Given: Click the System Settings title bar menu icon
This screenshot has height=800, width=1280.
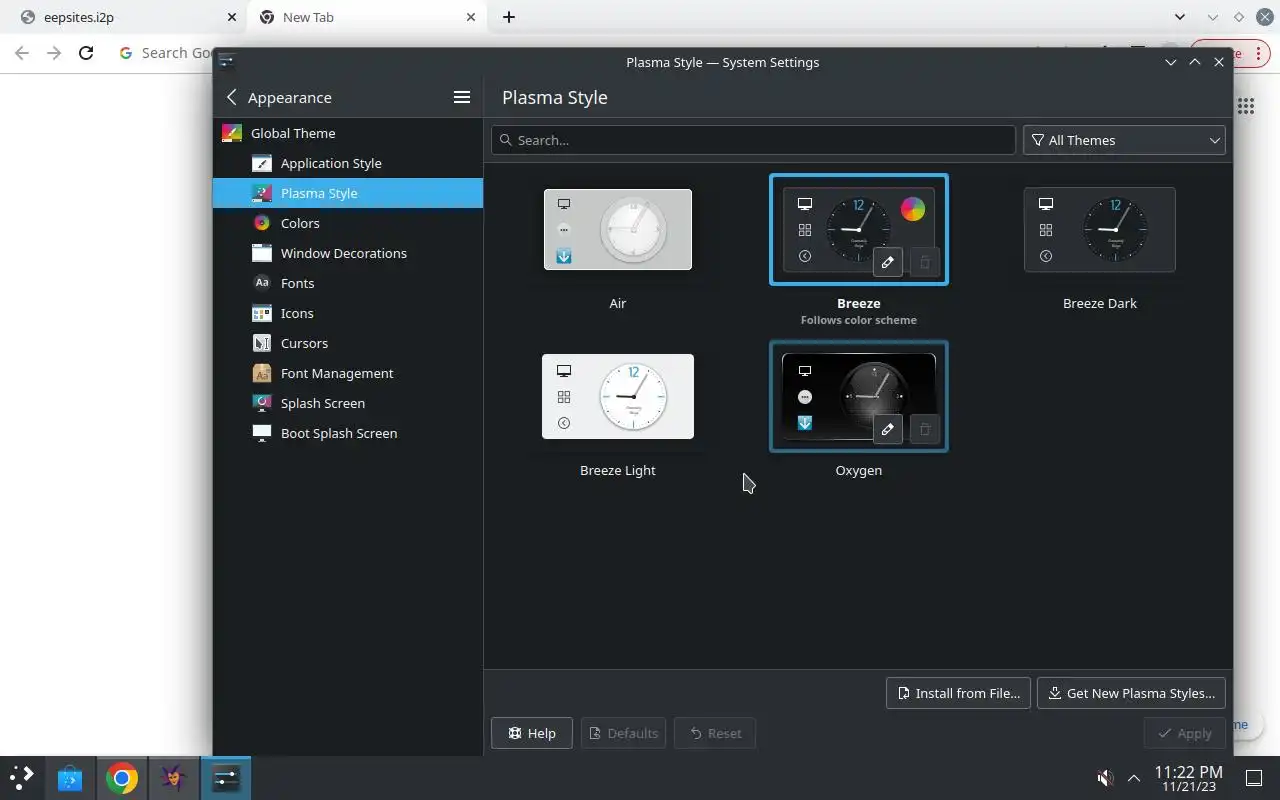Looking at the screenshot, I should pos(226,61).
